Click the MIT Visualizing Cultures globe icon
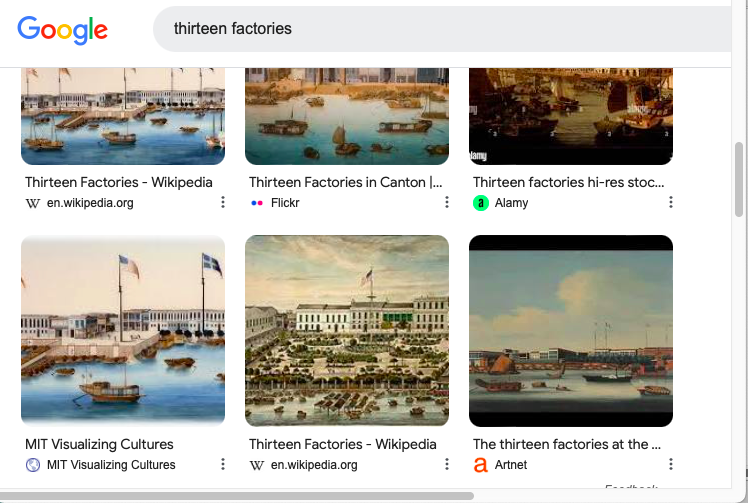This screenshot has width=748, height=503. click(x=33, y=465)
